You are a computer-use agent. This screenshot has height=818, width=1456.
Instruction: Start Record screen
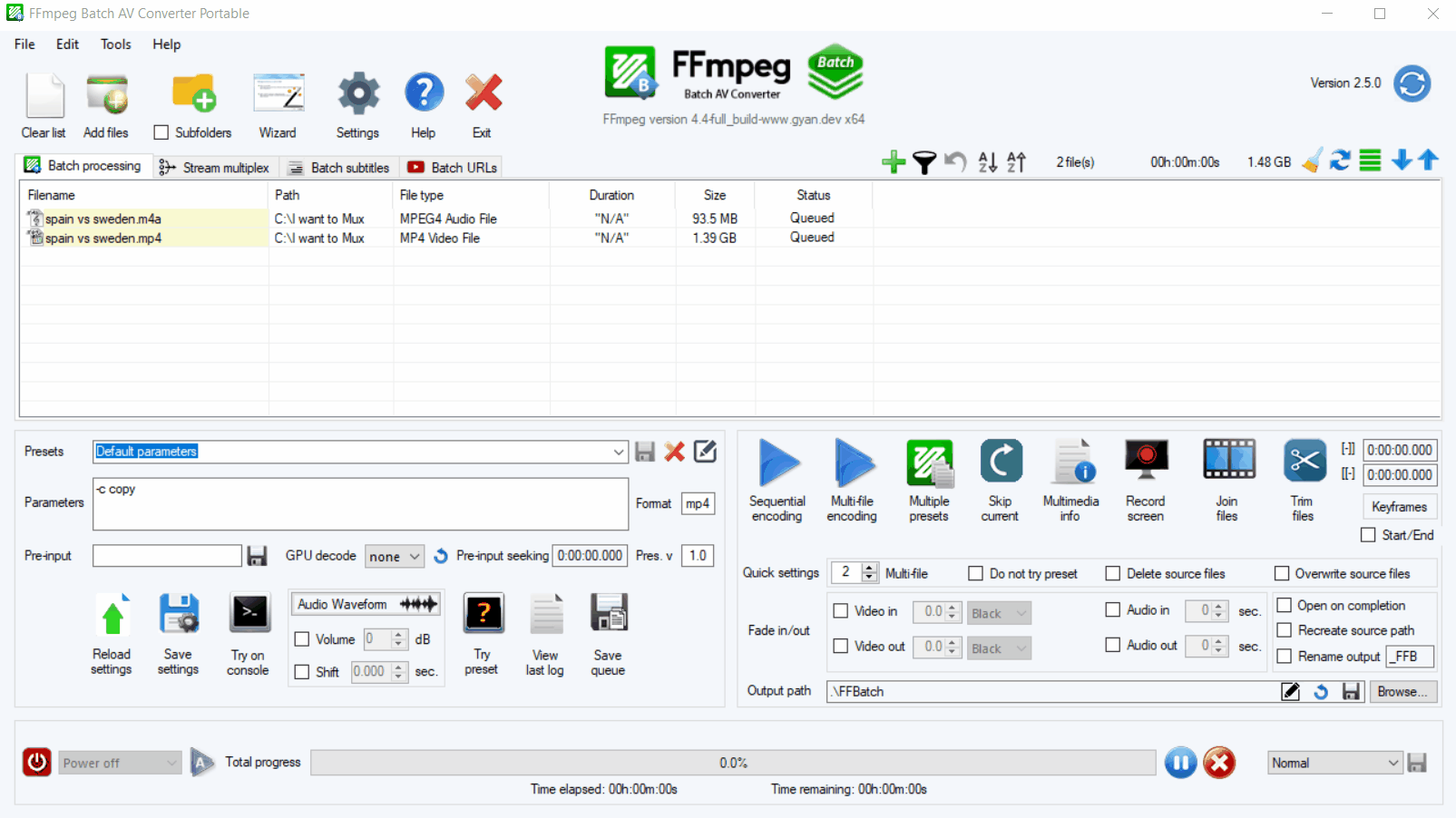point(1146,461)
